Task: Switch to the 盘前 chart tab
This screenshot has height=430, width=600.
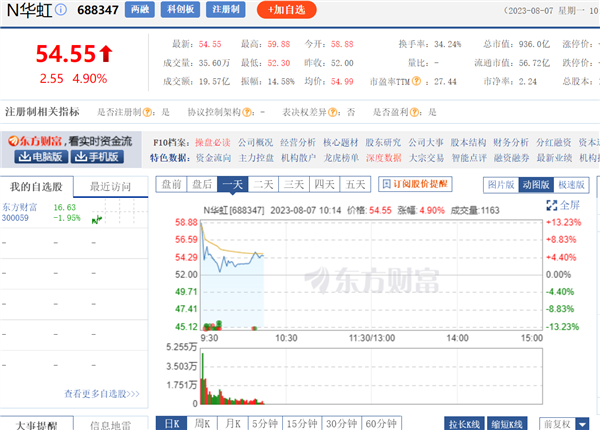Action: tap(171, 184)
